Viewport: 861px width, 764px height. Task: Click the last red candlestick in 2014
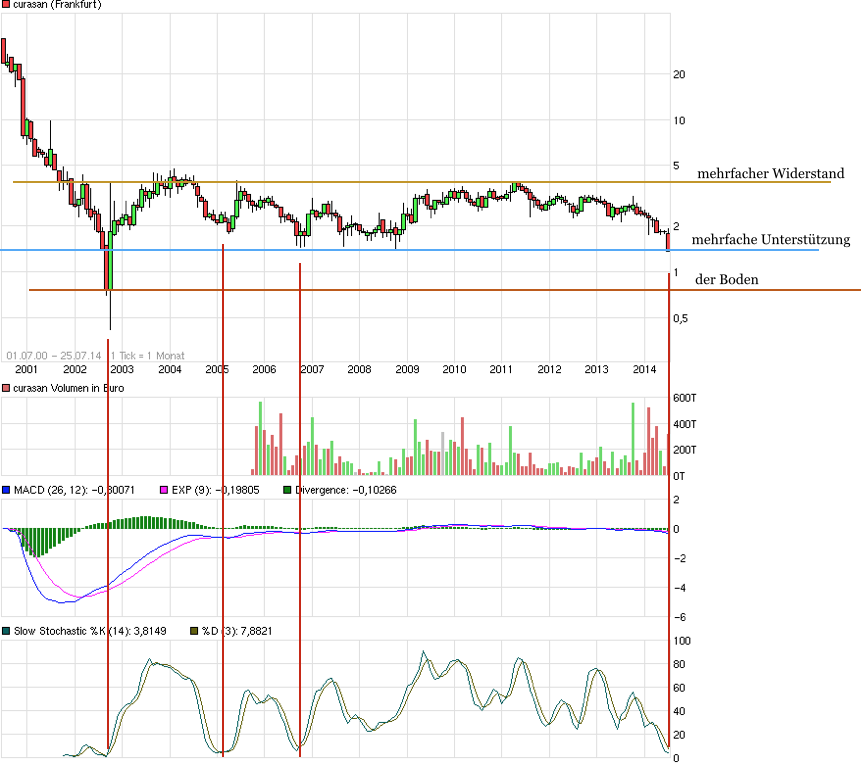pos(668,242)
